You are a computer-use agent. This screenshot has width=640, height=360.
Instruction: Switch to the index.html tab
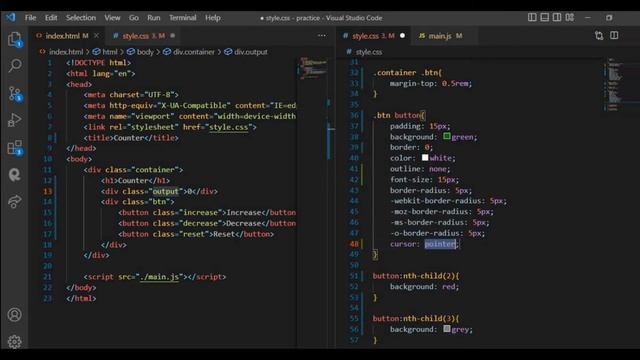67,36
